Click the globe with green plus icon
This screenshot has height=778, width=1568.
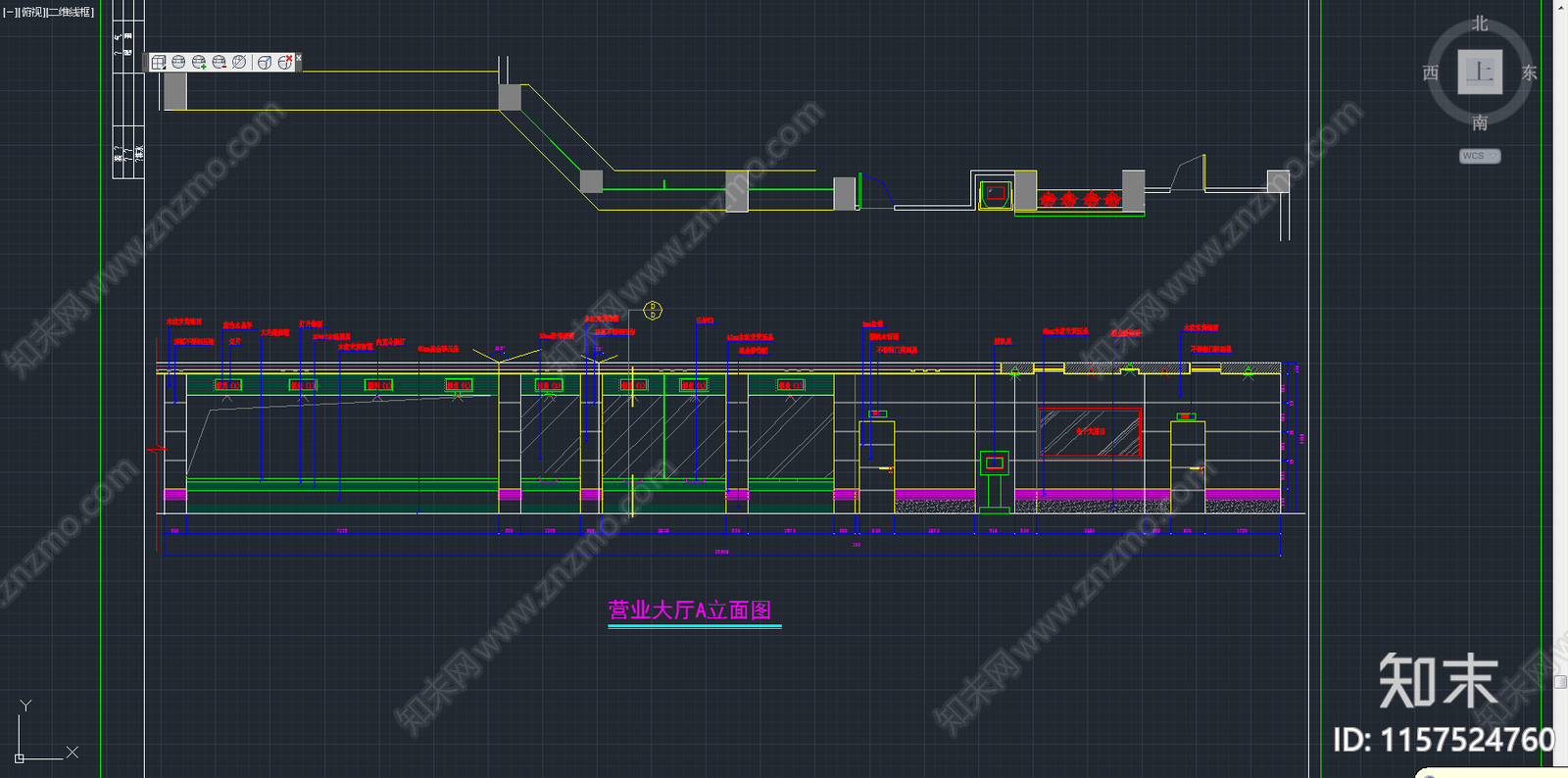click(199, 62)
